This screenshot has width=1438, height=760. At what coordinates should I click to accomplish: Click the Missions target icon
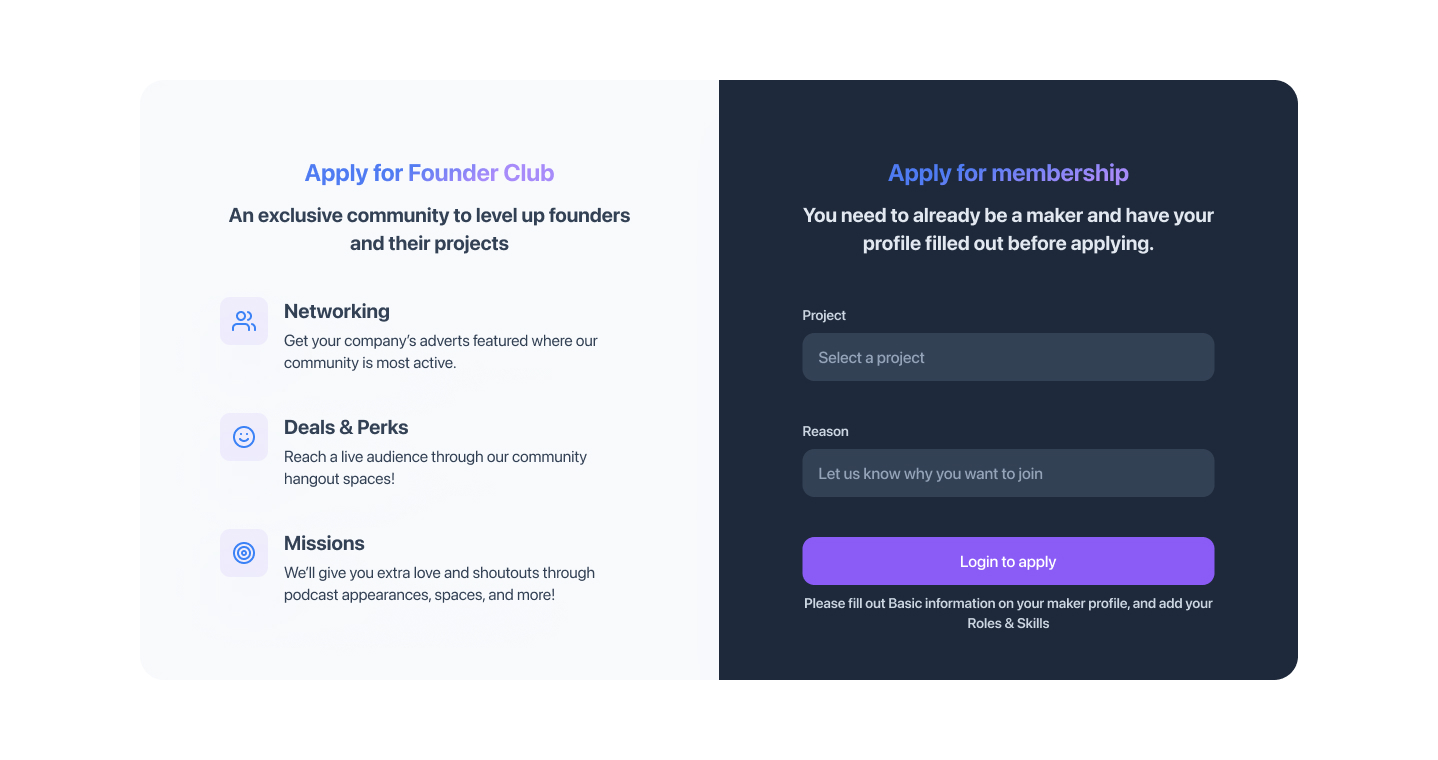[x=244, y=553]
